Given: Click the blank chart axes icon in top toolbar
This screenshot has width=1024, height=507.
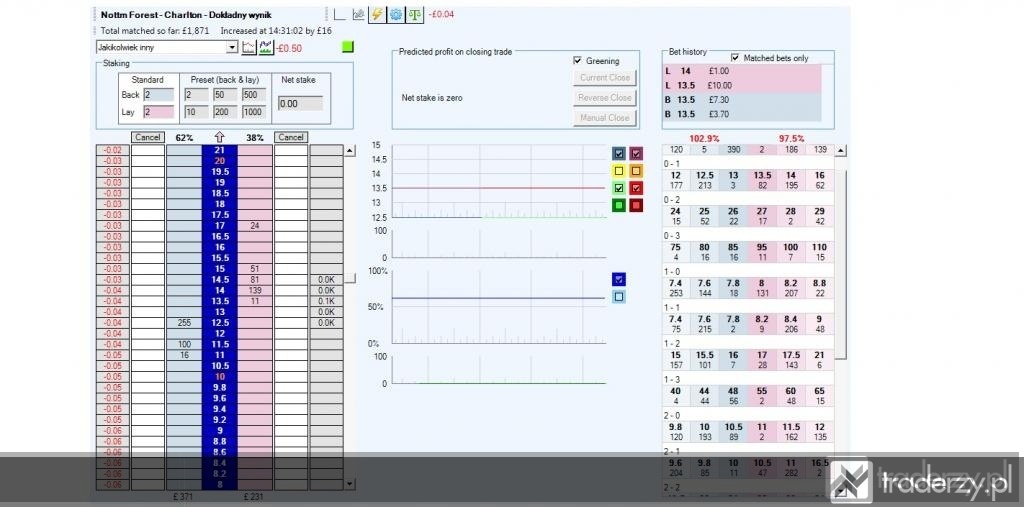Looking at the screenshot, I should 340,14.
